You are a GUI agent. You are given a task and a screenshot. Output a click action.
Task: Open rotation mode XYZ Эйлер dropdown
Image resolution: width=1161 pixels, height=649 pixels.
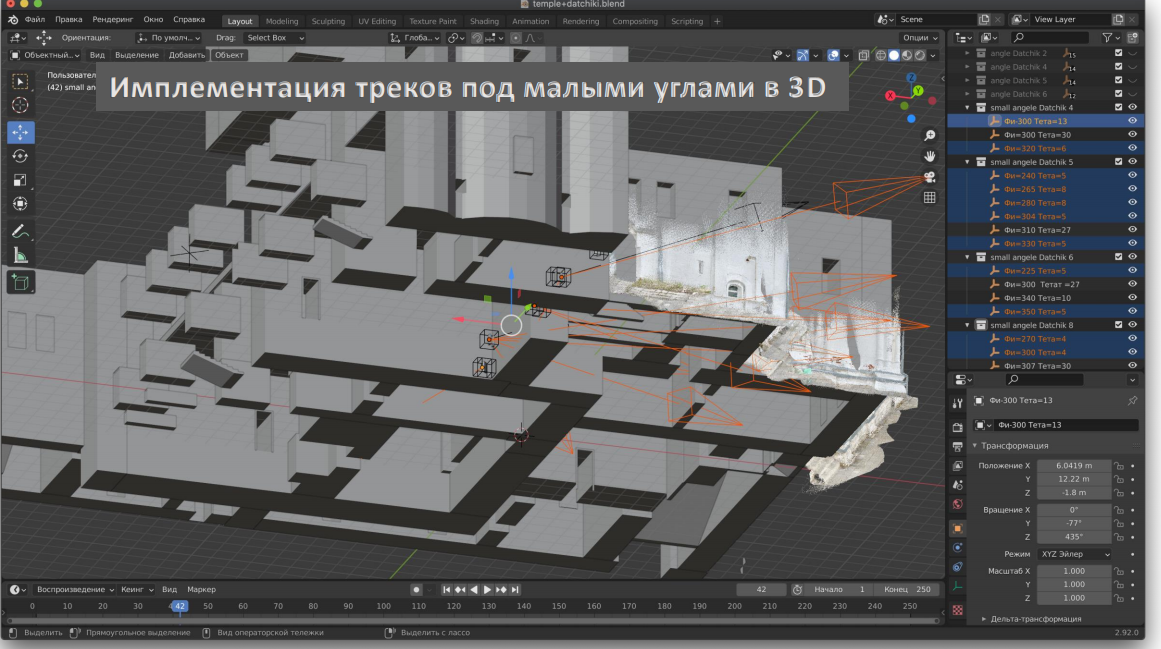click(x=1075, y=554)
